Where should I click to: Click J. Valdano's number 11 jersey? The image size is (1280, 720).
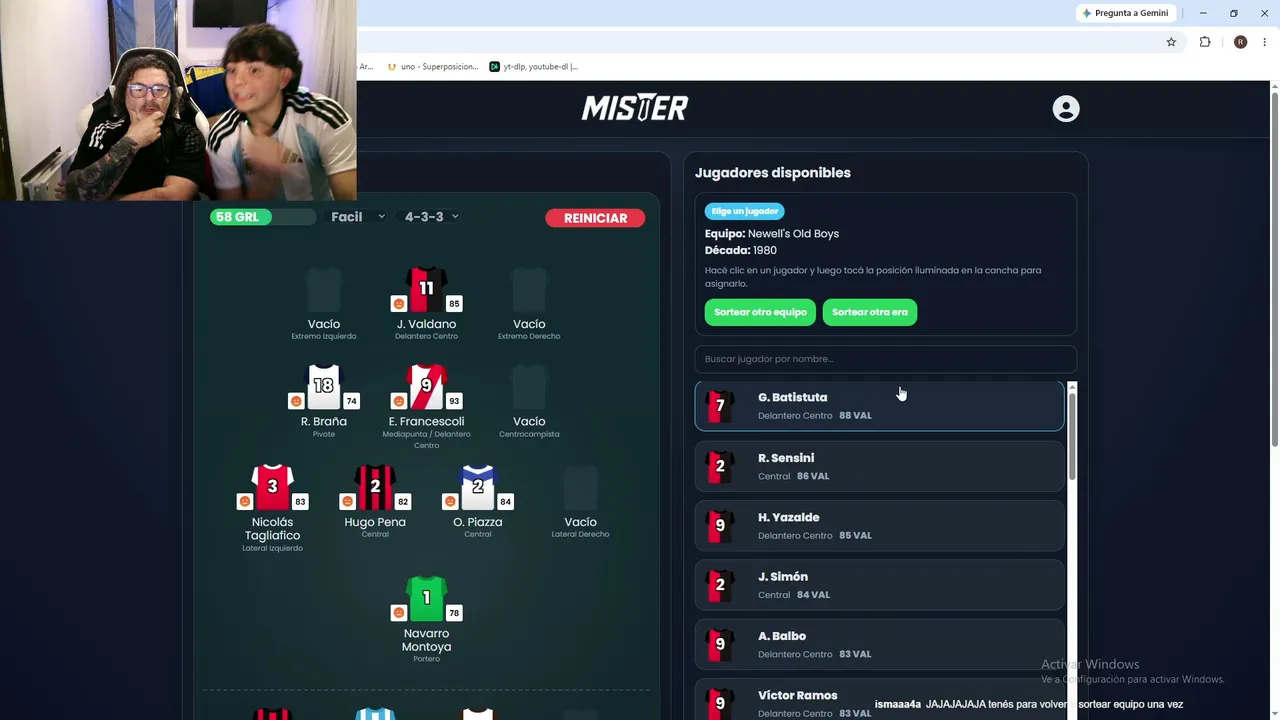click(426, 290)
